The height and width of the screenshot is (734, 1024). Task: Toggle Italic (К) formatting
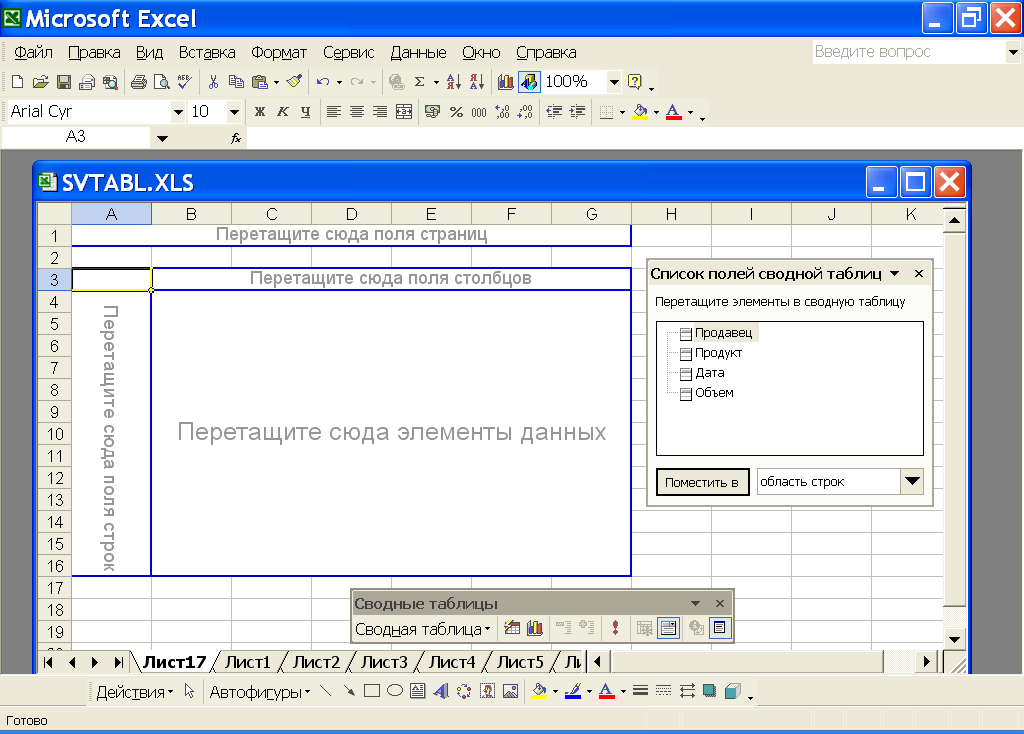coord(283,112)
